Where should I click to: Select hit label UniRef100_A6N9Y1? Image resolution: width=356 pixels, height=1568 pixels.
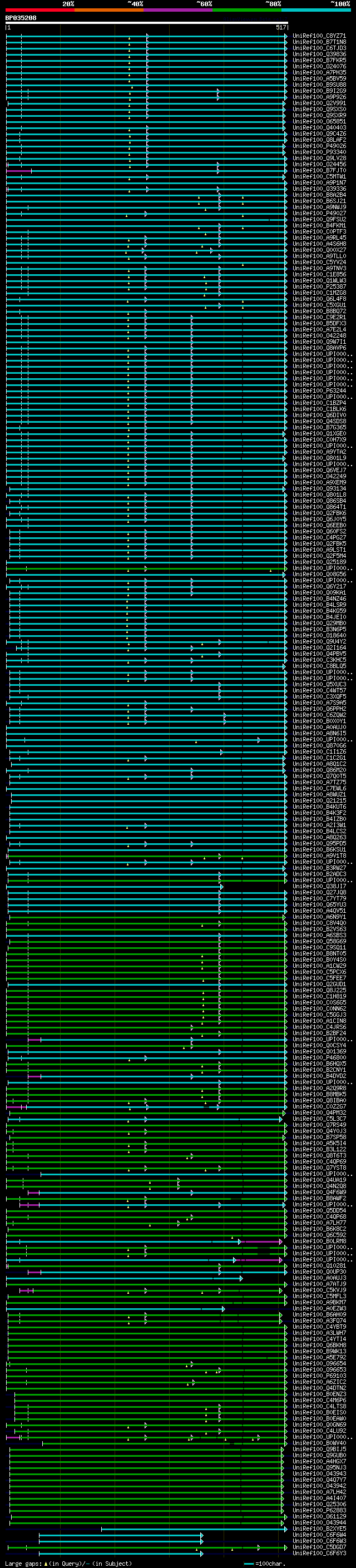pos(319,917)
